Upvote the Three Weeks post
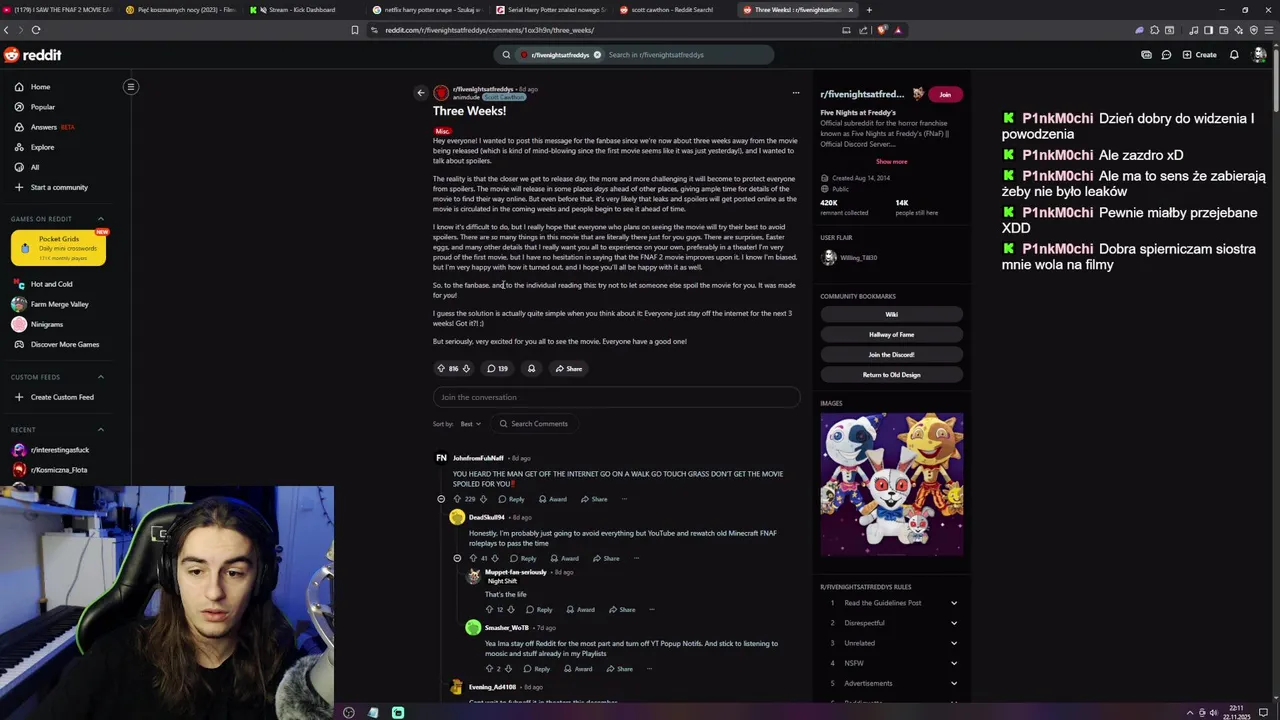 (x=441, y=369)
